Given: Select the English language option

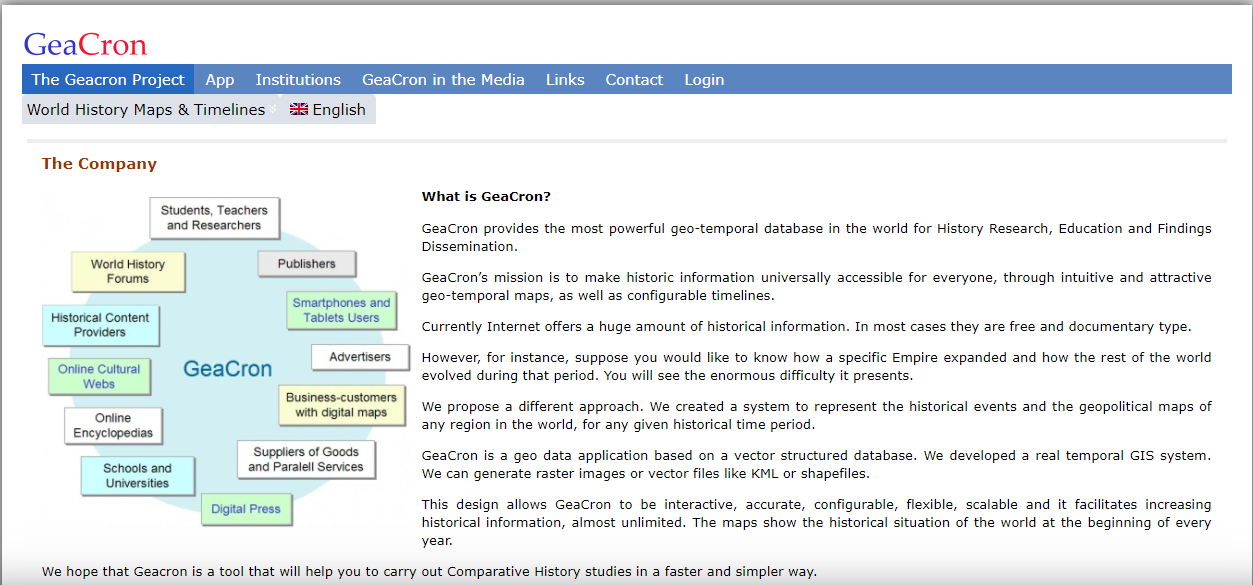Looking at the screenshot, I should pos(328,110).
